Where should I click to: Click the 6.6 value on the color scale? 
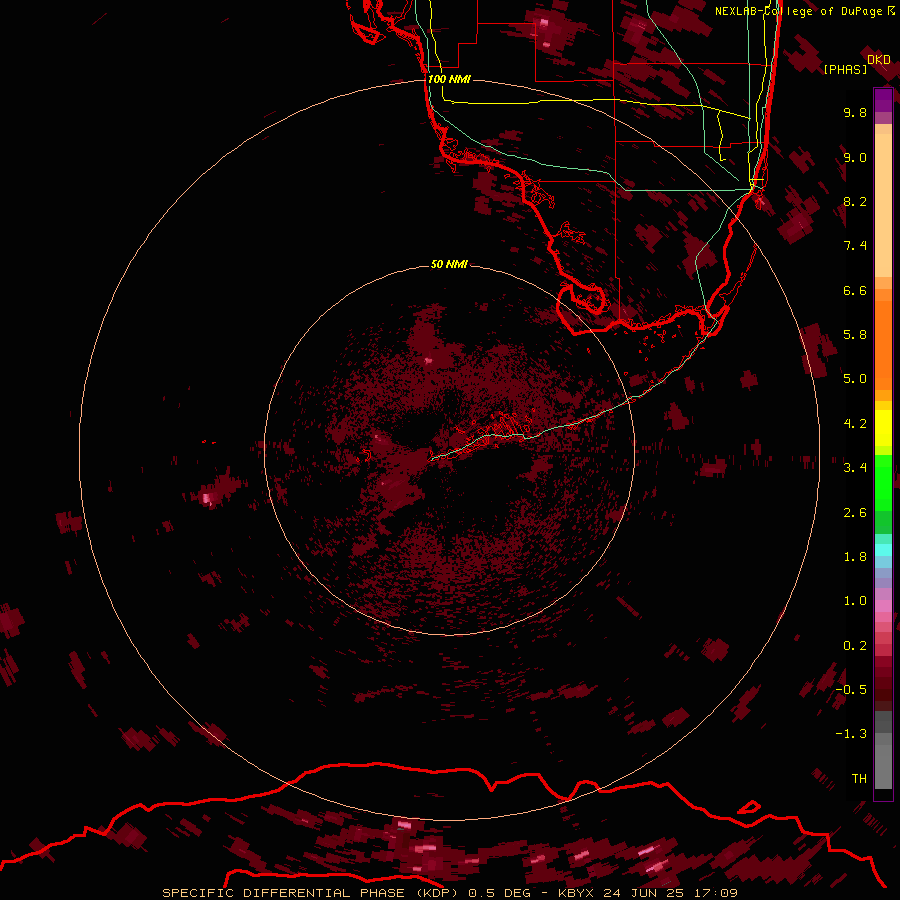point(855,290)
